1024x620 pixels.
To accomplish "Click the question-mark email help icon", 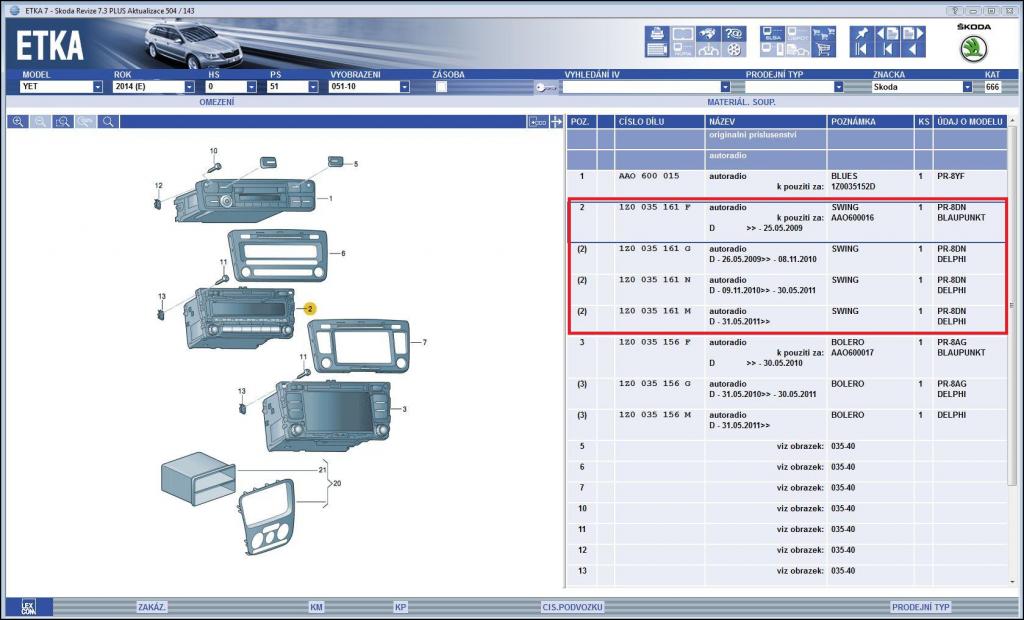I will click(x=734, y=33).
